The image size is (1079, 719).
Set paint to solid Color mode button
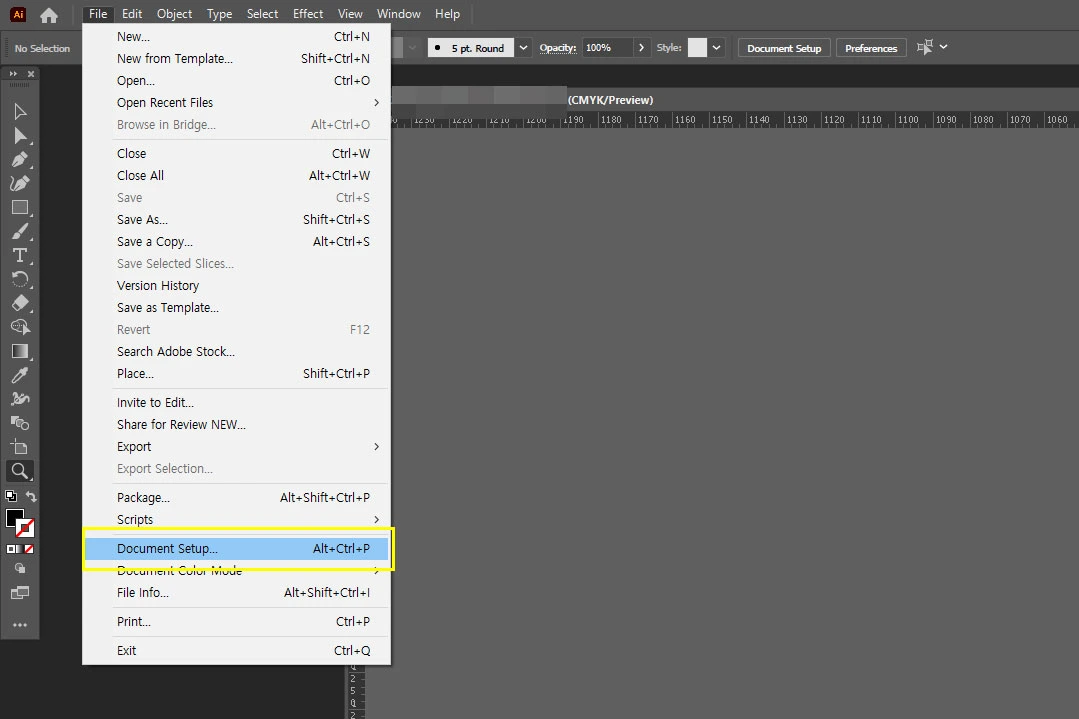click(10, 549)
